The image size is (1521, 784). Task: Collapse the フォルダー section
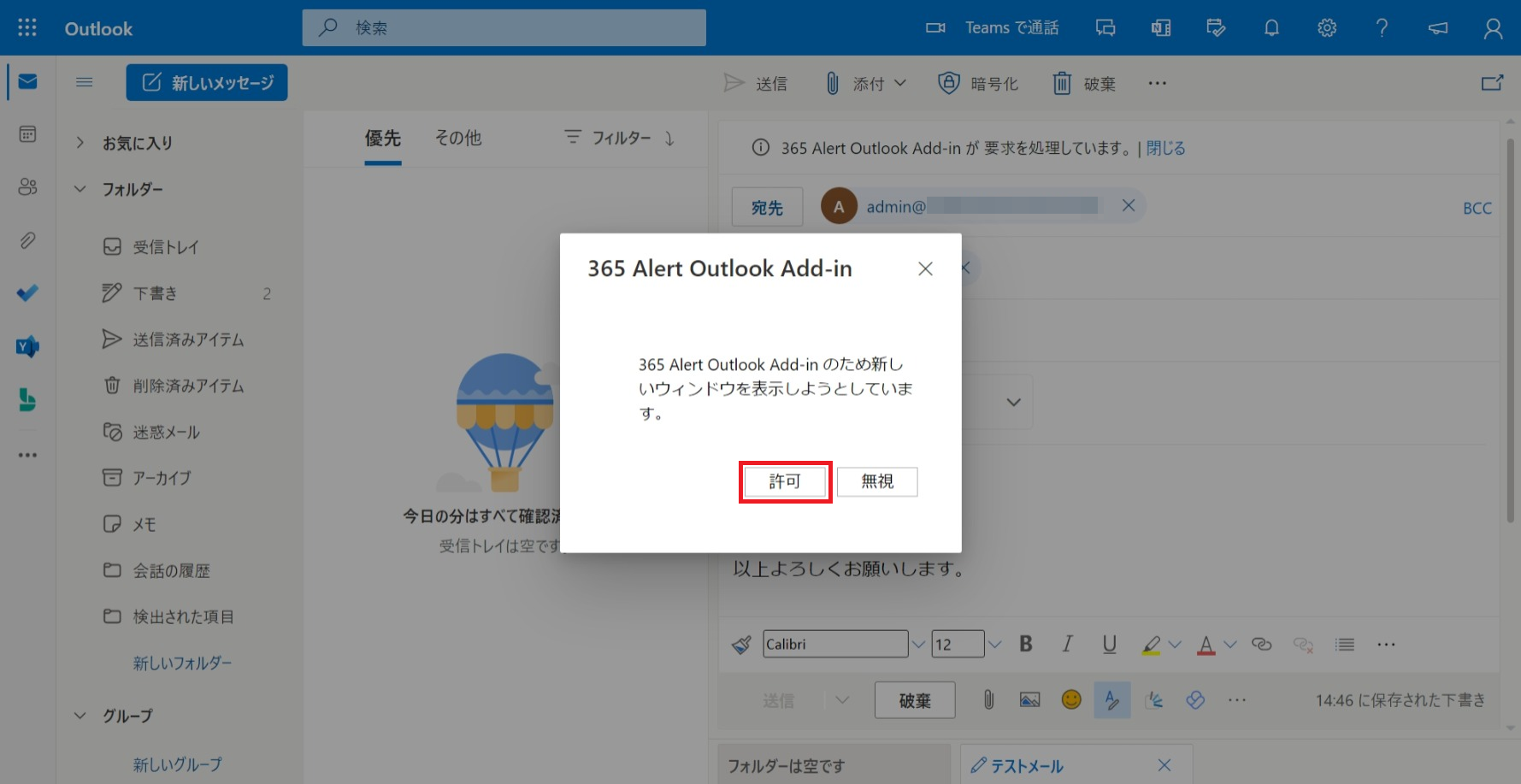pyautogui.click(x=80, y=189)
